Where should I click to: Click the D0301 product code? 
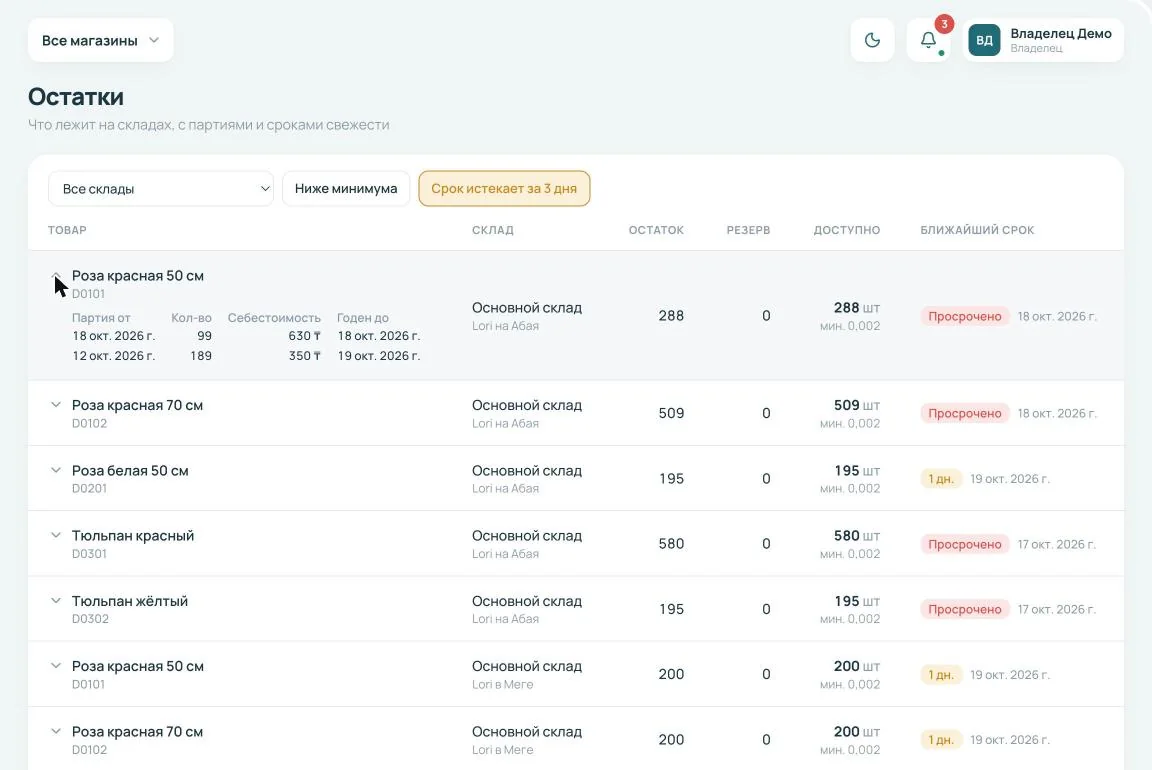click(90, 554)
